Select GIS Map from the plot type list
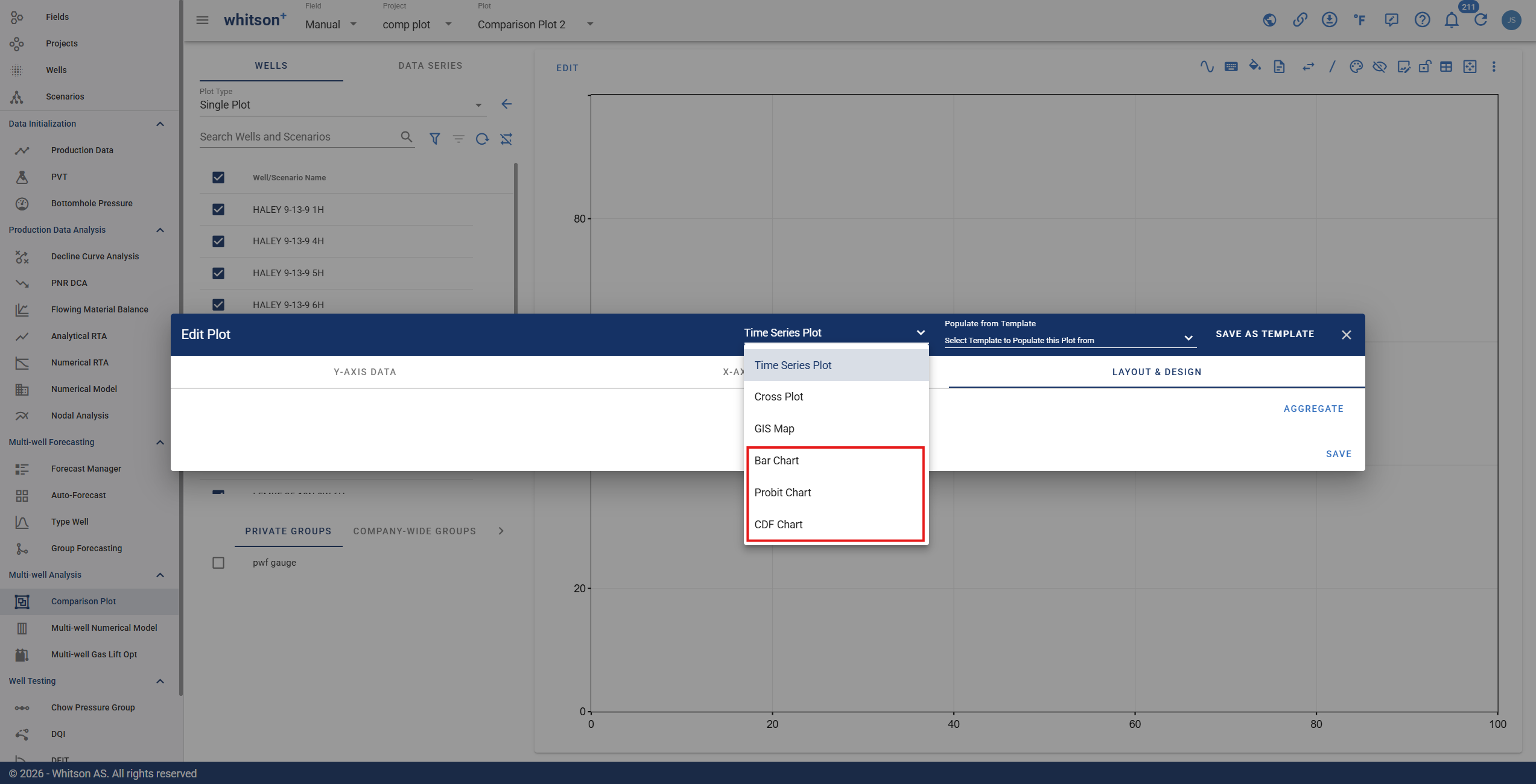 (836, 429)
